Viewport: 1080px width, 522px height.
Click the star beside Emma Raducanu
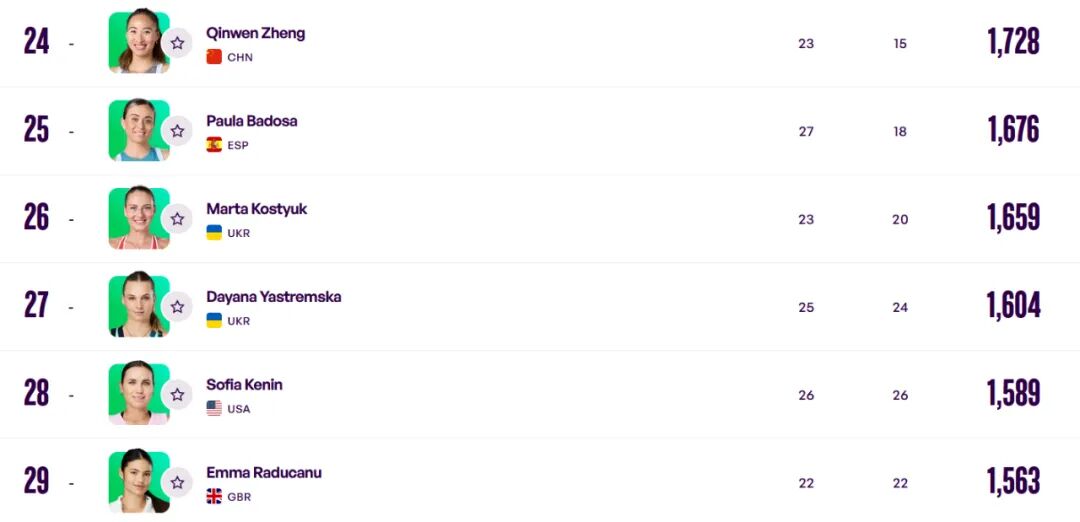pyautogui.click(x=177, y=483)
